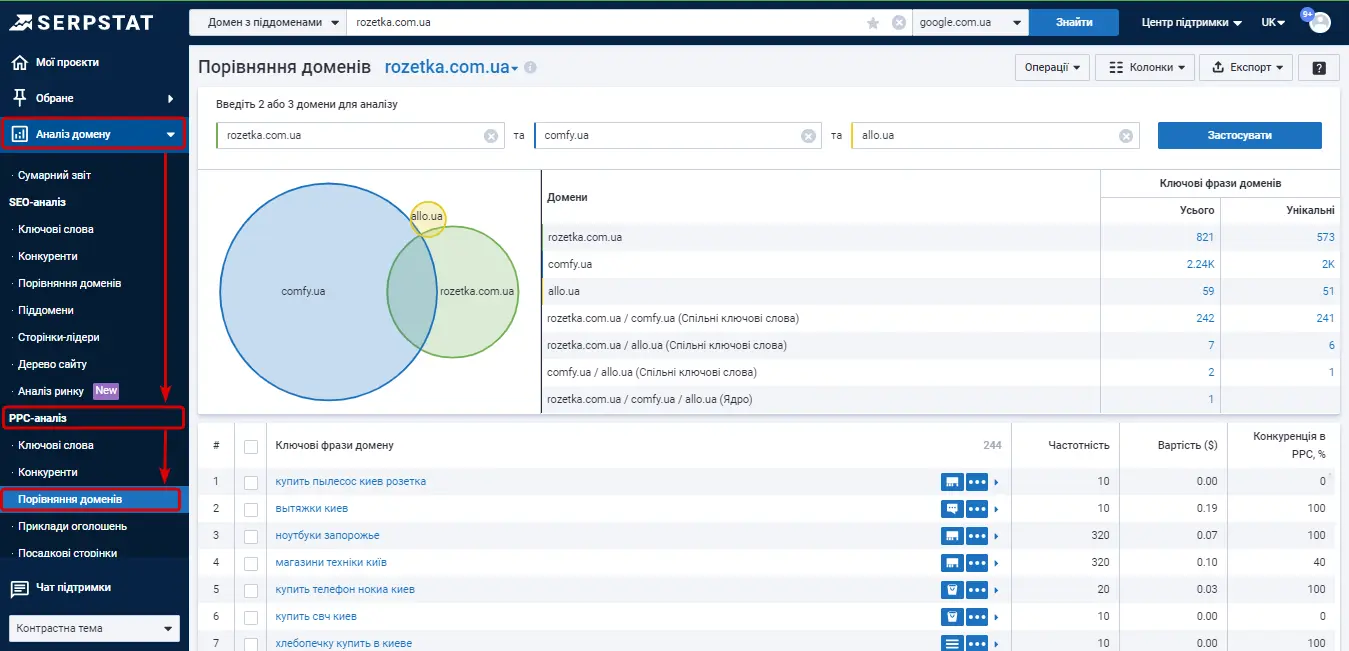
Task: Open Дерево сайту in the sidebar
Action: click(52, 364)
